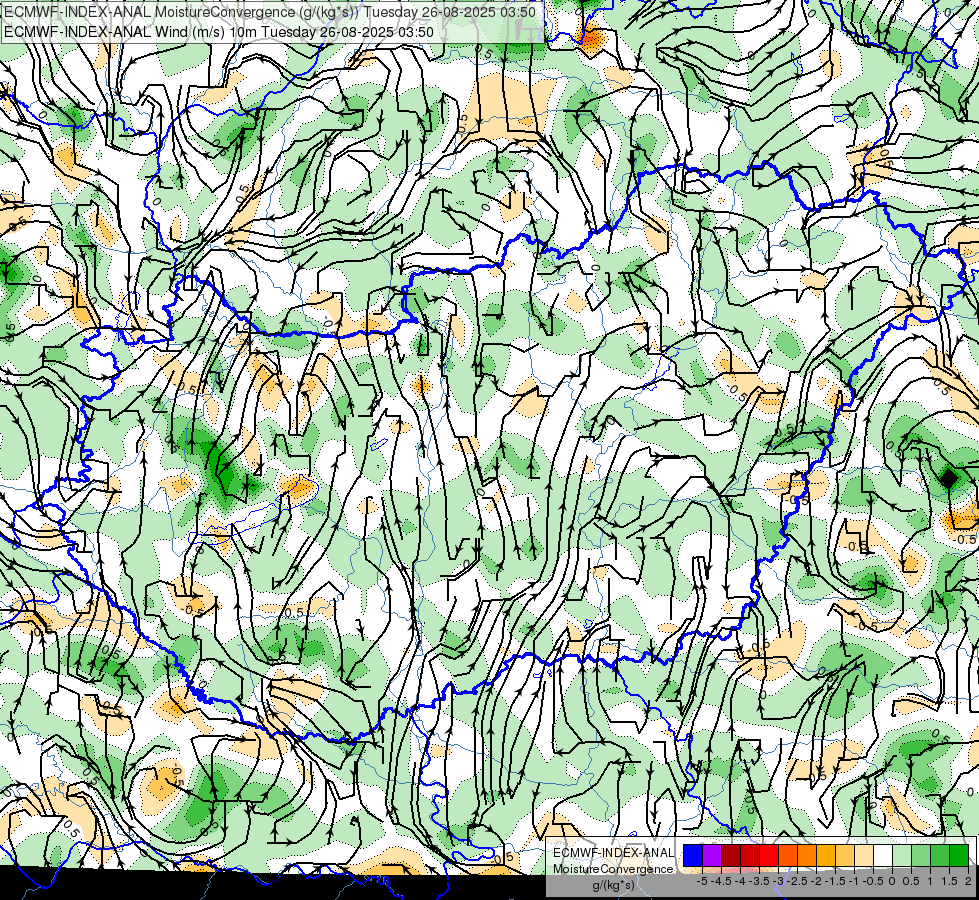Screen dimensions: 979x900
Task: Click the g/(kg*s) unit label in legend
Action: 614,886
